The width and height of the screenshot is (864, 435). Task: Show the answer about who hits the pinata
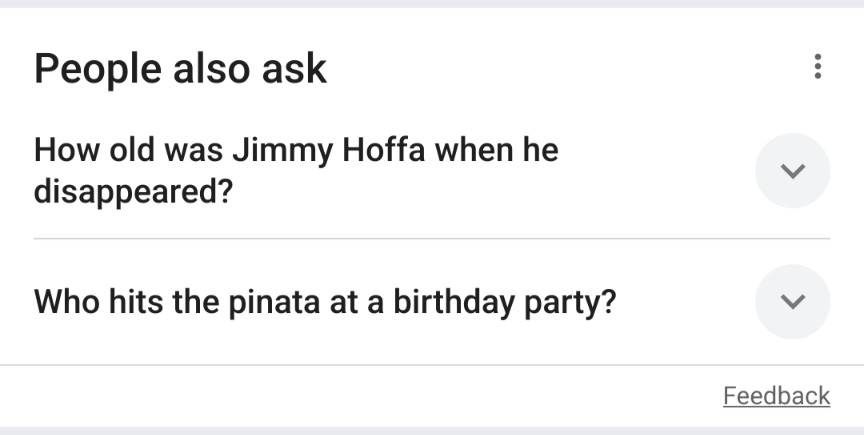tap(325, 301)
